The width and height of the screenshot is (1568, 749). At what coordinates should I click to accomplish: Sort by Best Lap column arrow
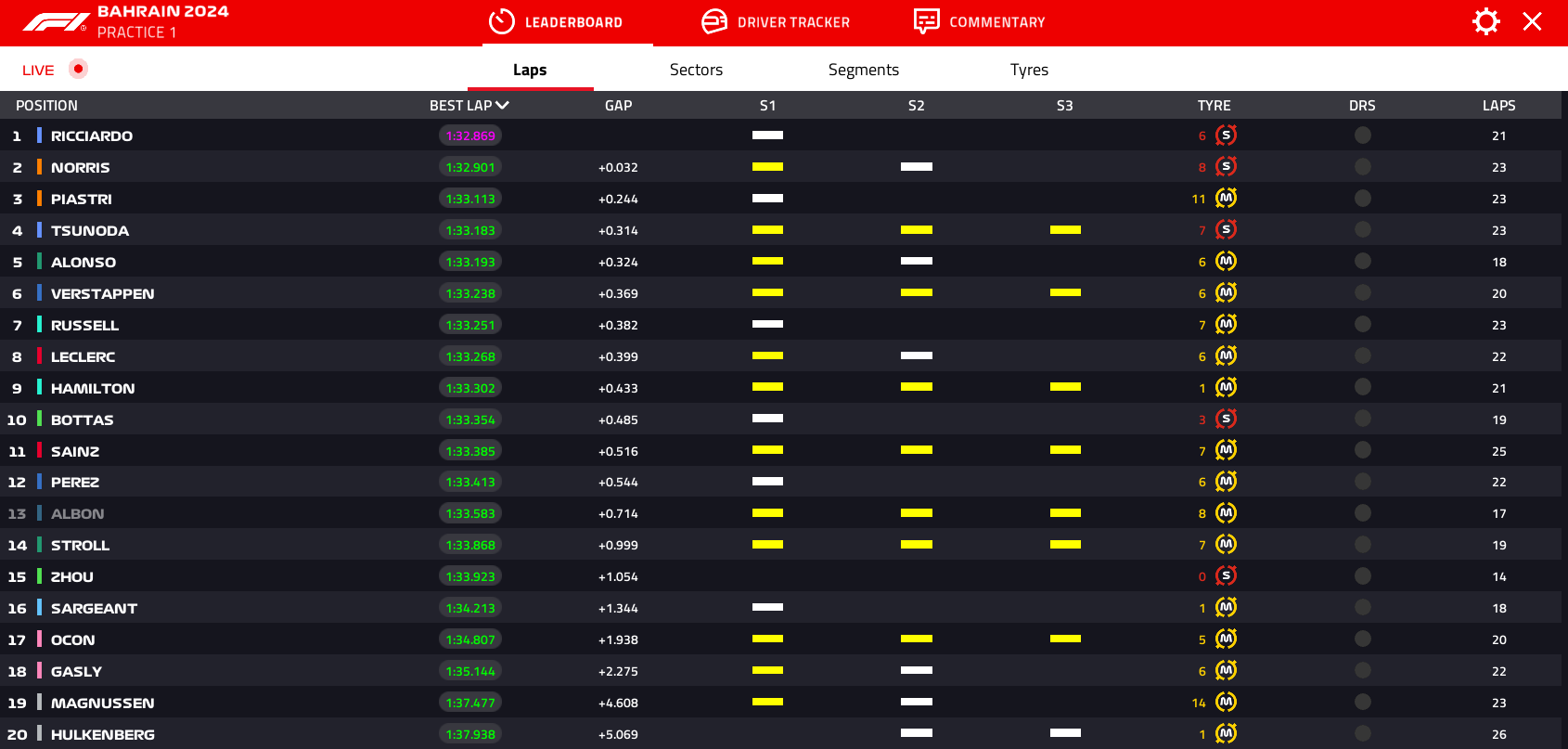(502, 106)
